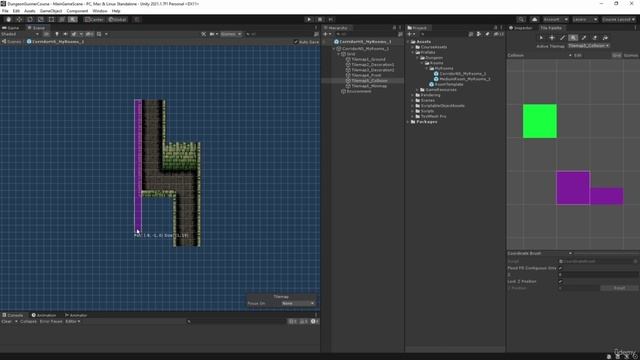Screen dimensions: 640x360
Task: Open the Layout dropdown at top right
Action: click(619, 19)
